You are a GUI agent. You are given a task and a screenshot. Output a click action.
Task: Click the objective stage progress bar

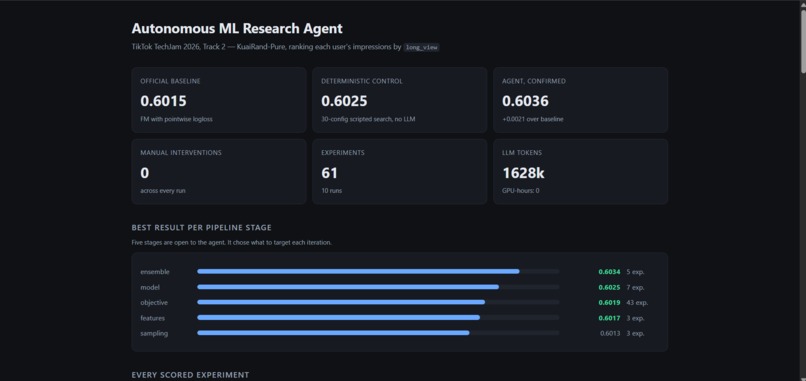[378, 302]
